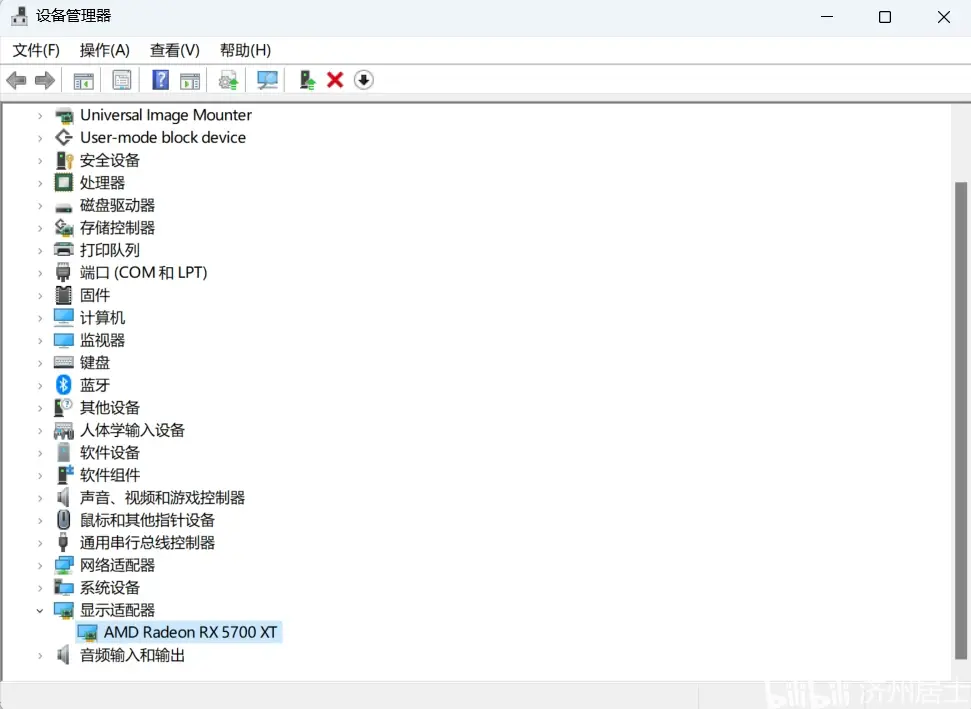Show or hide the console tree icon
This screenshot has width=971, height=709.
tap(83, 80)
